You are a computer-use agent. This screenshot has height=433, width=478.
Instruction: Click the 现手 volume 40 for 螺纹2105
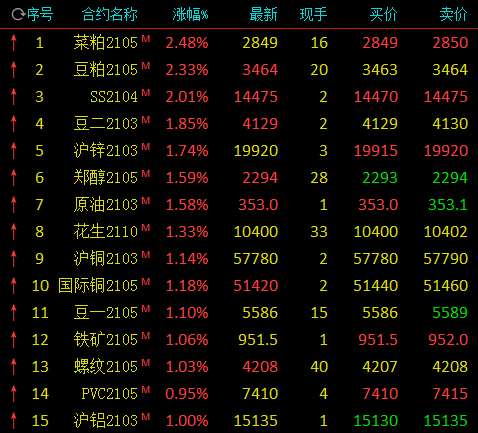[319, 367]
